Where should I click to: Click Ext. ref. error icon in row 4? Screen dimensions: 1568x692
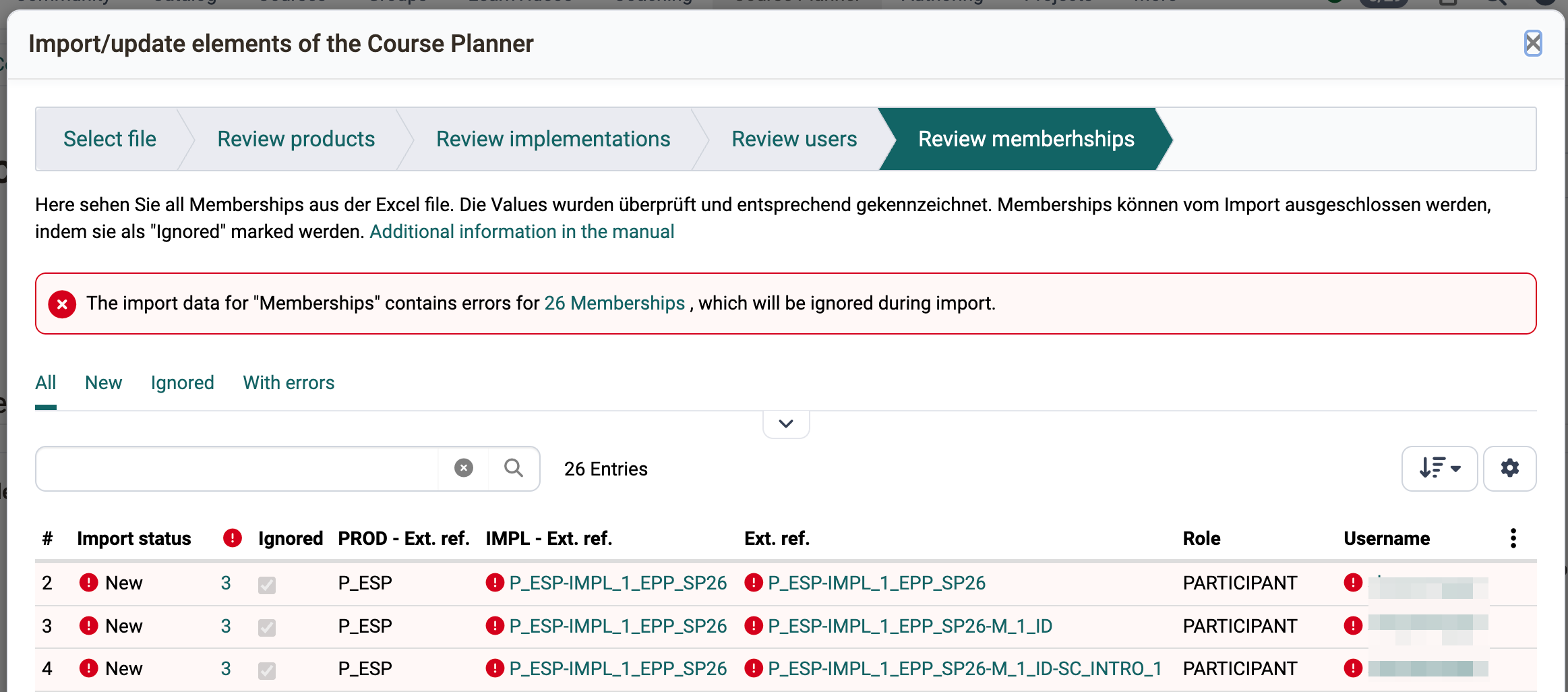[x=754, y=668]
